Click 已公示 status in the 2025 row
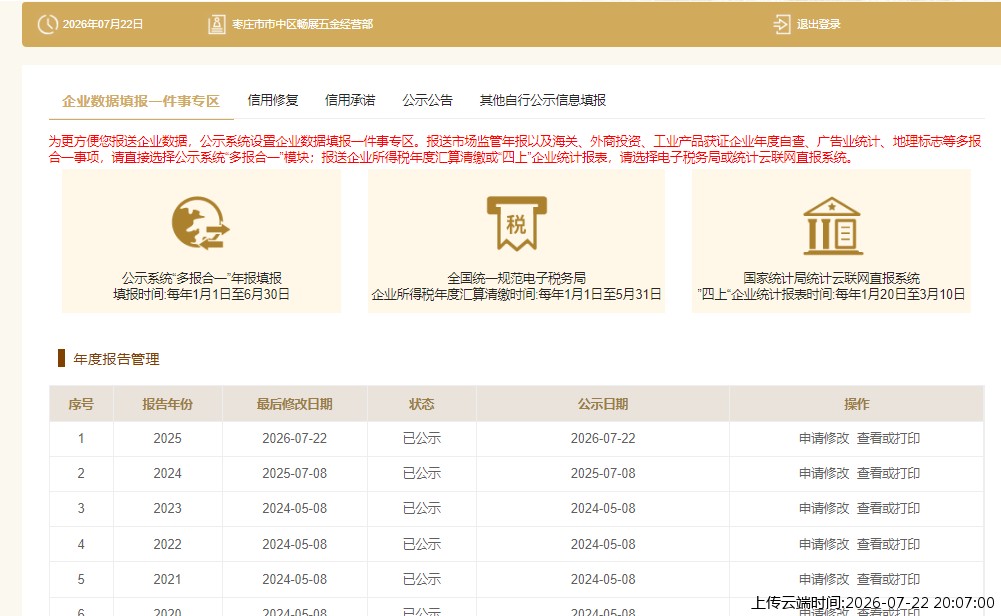Image resolution: width=1001 pixels, height=616 pixels. point(421,439)
